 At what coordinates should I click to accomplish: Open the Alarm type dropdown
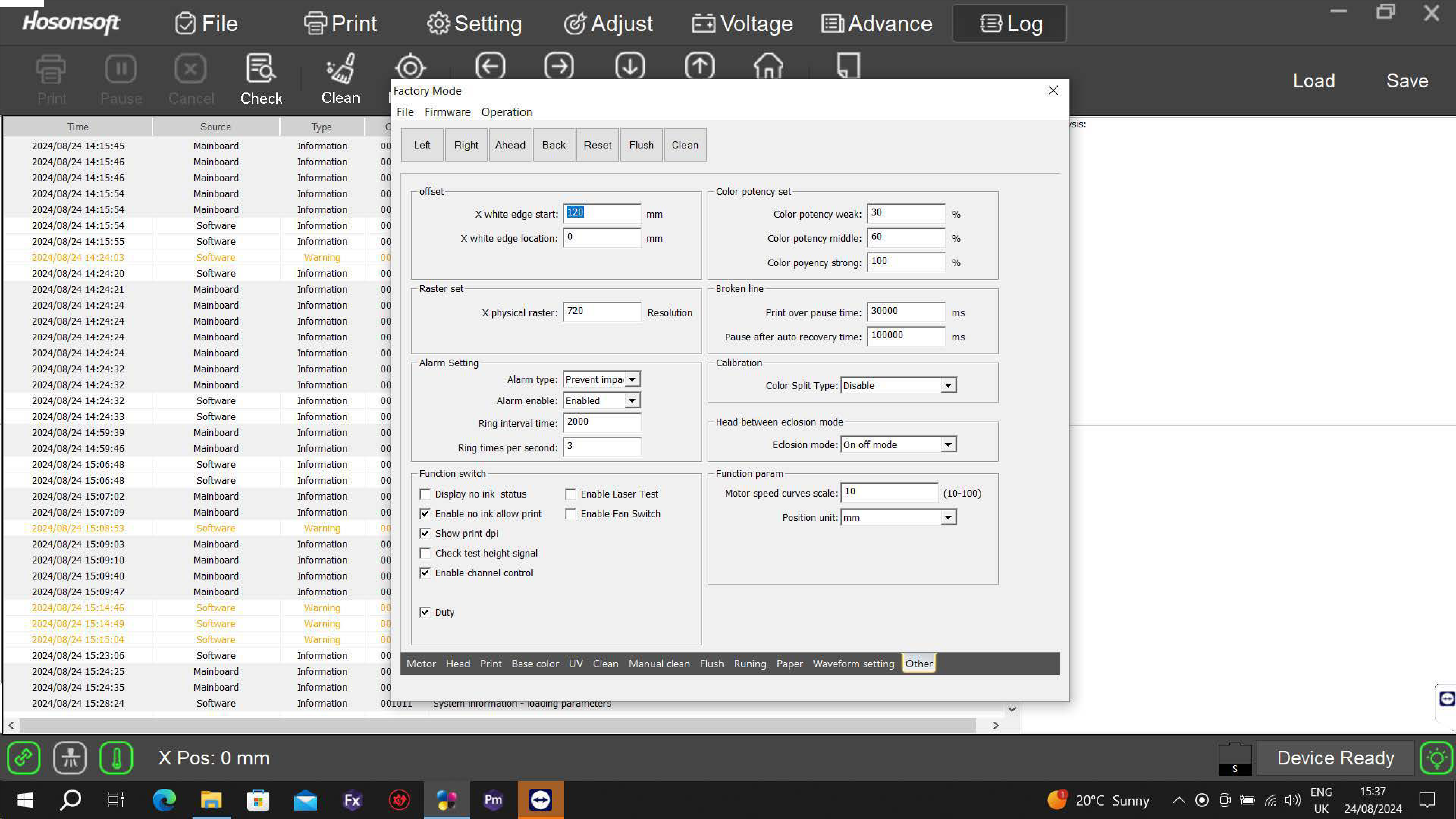[x=633, y=379]
